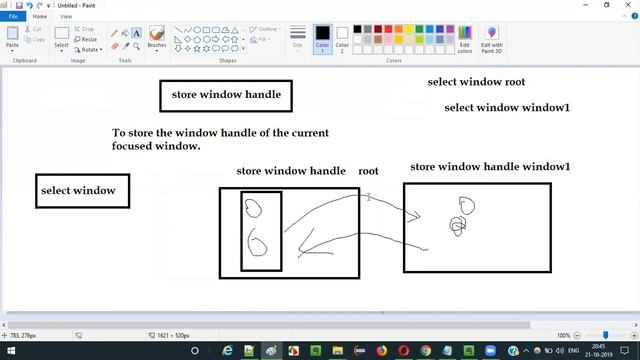Open the shape Outline dropdown
640x360 pixels.
click(x=266, y=29)
